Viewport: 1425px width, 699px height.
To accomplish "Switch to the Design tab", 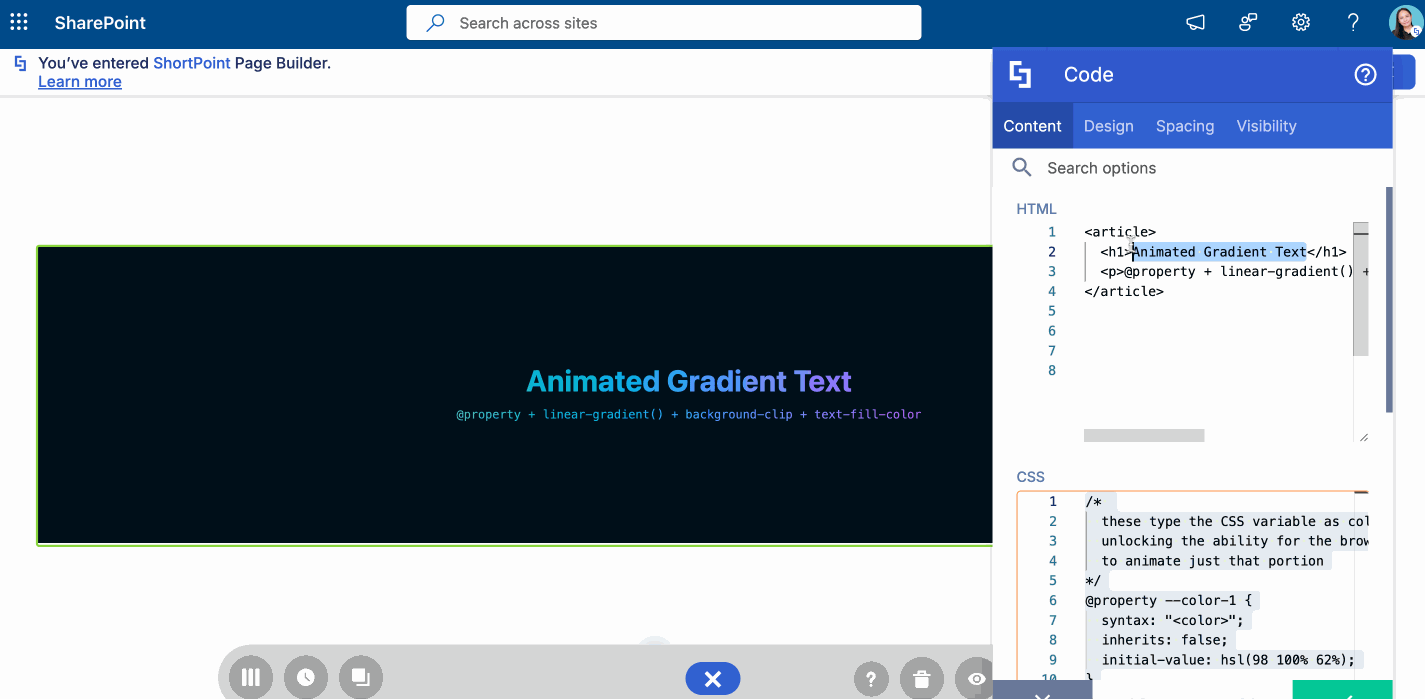I will tap(1109, 126).
